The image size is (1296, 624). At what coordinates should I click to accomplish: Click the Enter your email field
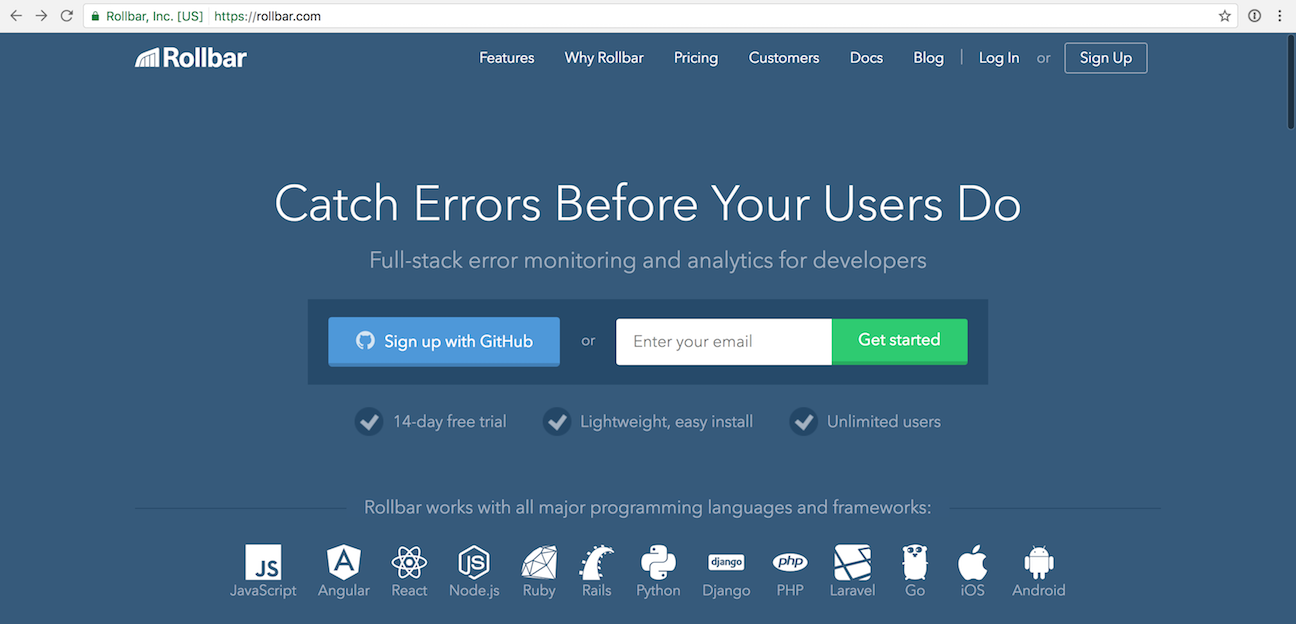(722, 341)
